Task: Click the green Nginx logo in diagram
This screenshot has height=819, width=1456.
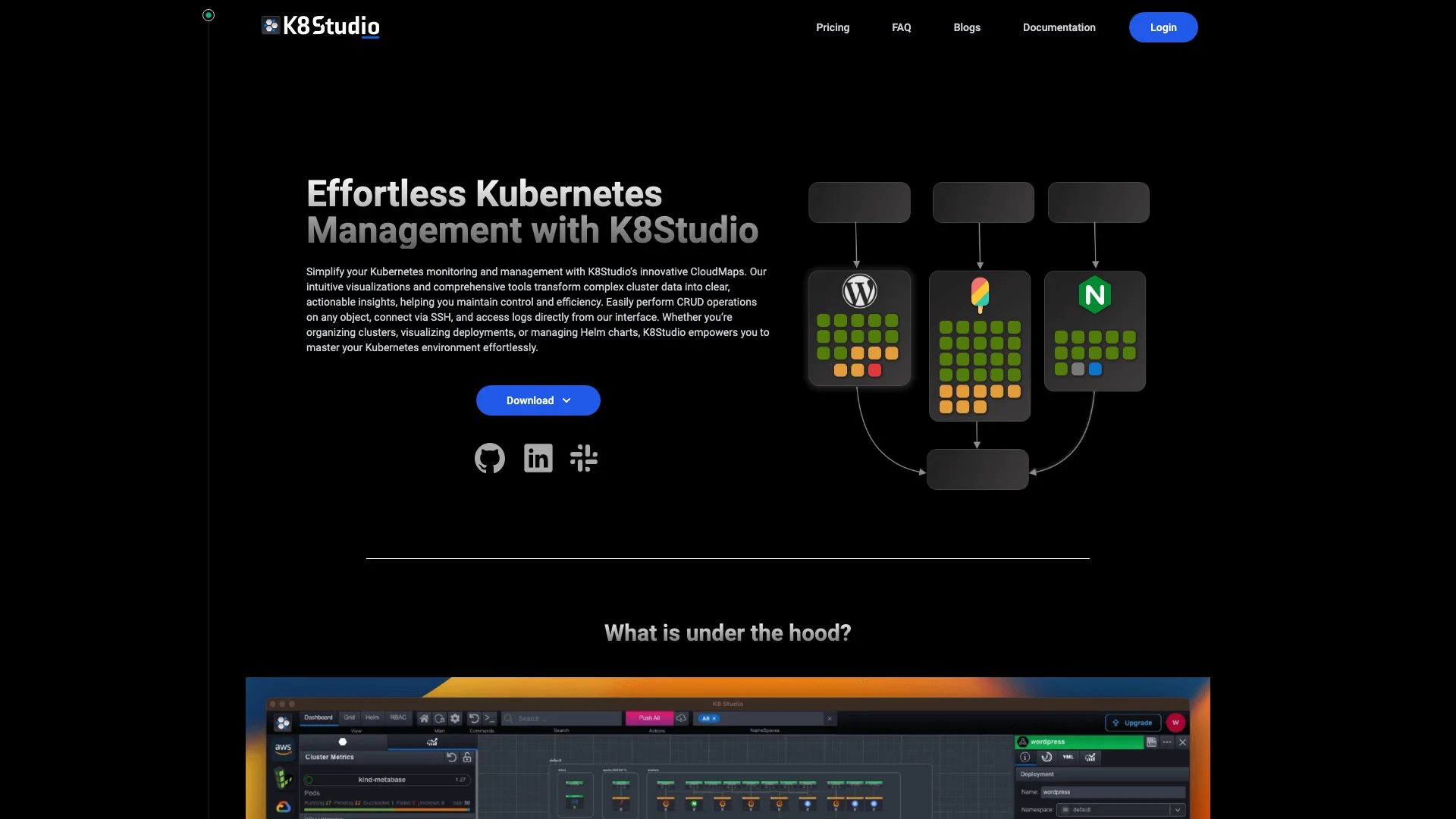Action: (1095, 295)
